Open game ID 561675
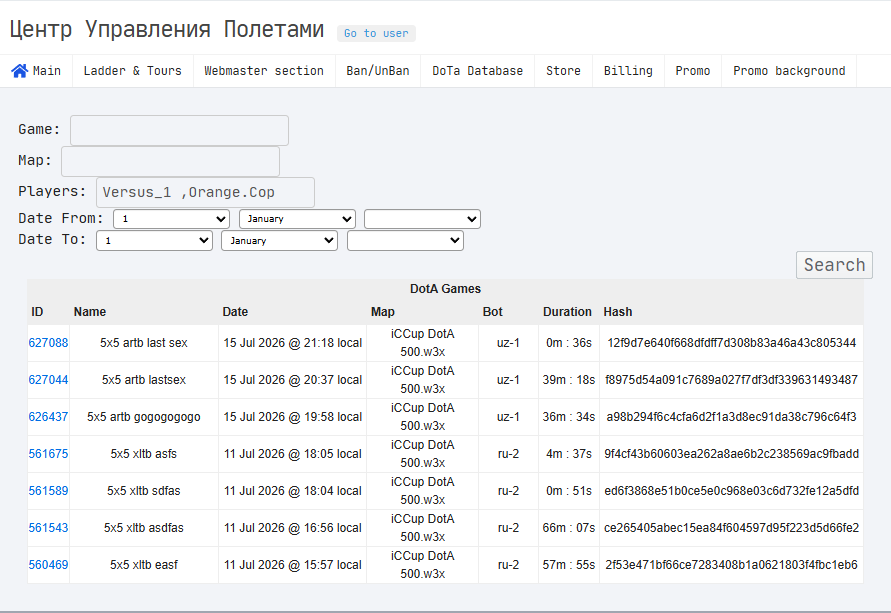Image resolution: width=891 pixels, height=613 pixels. click(x=48, y=453)
